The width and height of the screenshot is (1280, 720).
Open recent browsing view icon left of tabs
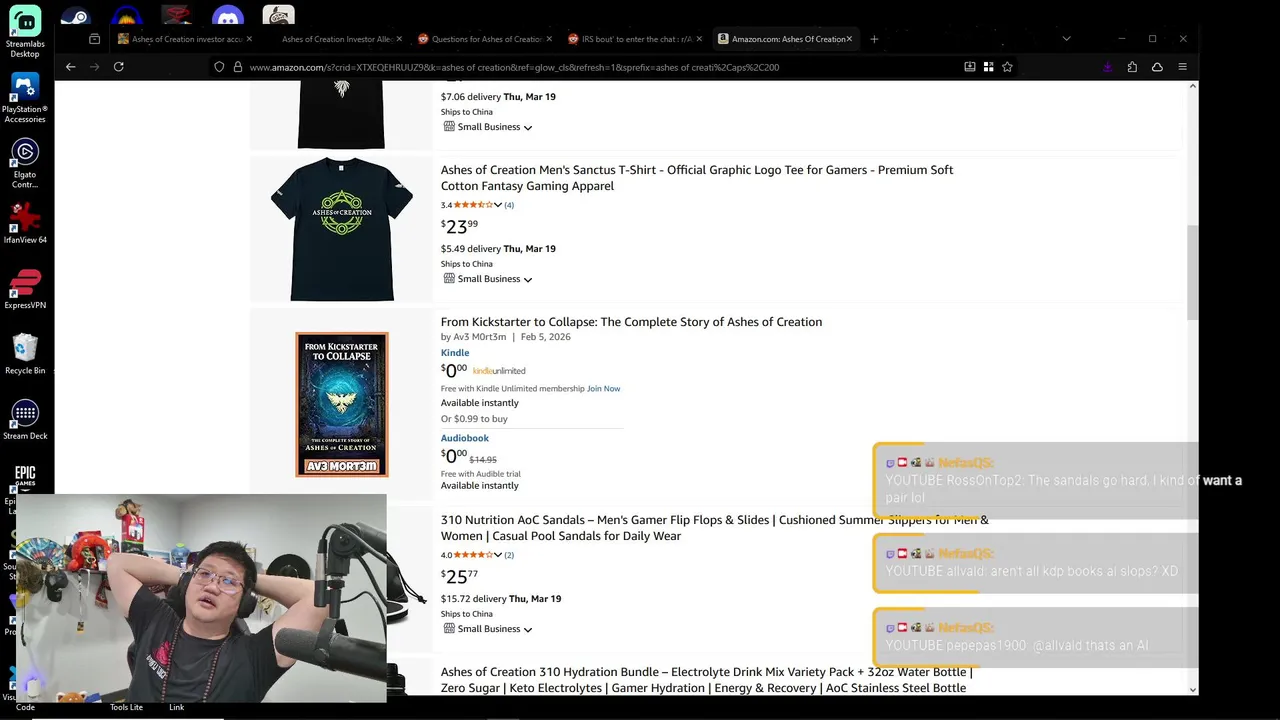pyautogui.click(x=94, y=39)
